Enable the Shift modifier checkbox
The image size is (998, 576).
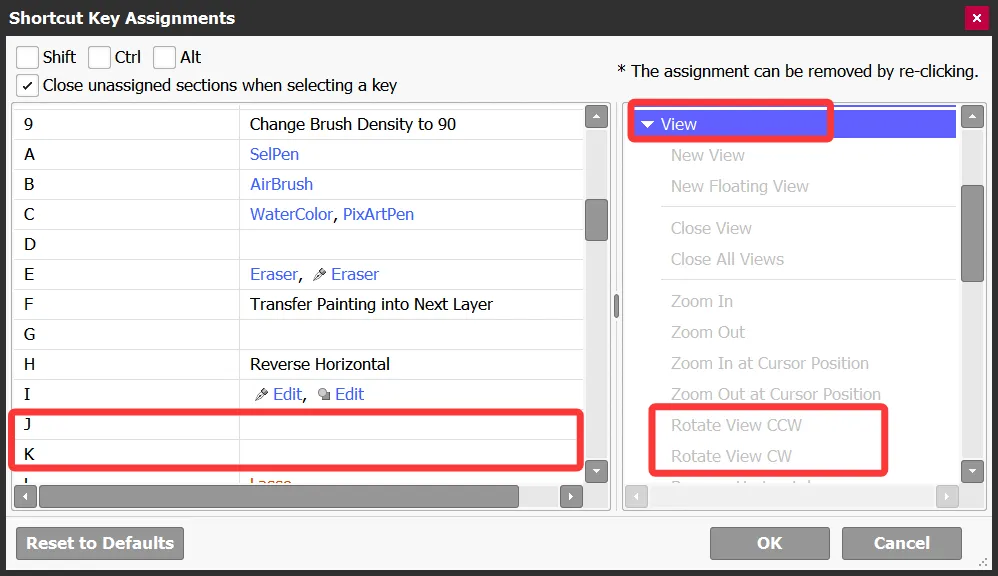[x=27, y=57]
